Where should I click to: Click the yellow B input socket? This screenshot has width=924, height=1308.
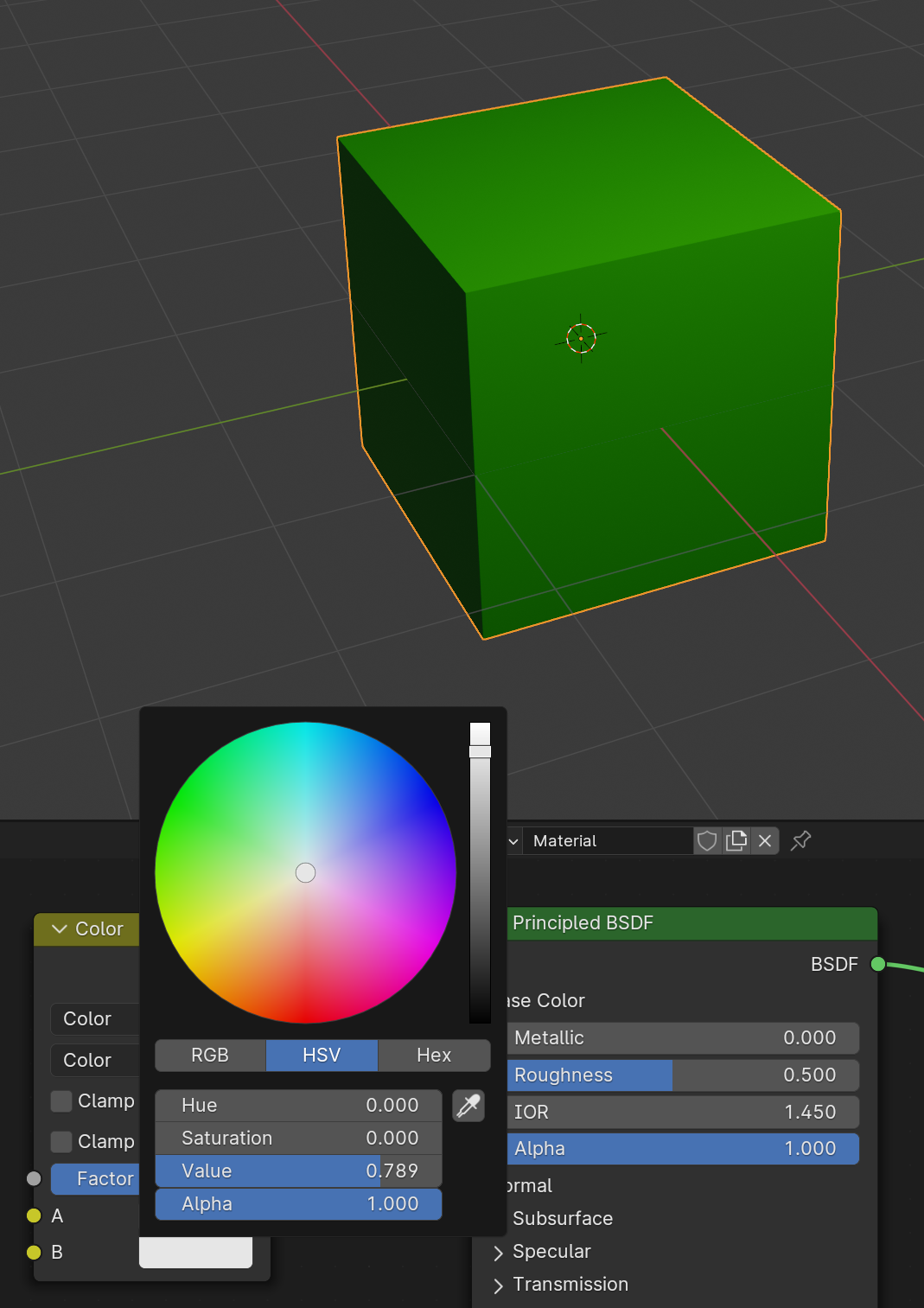click(x=34, y=1252)
